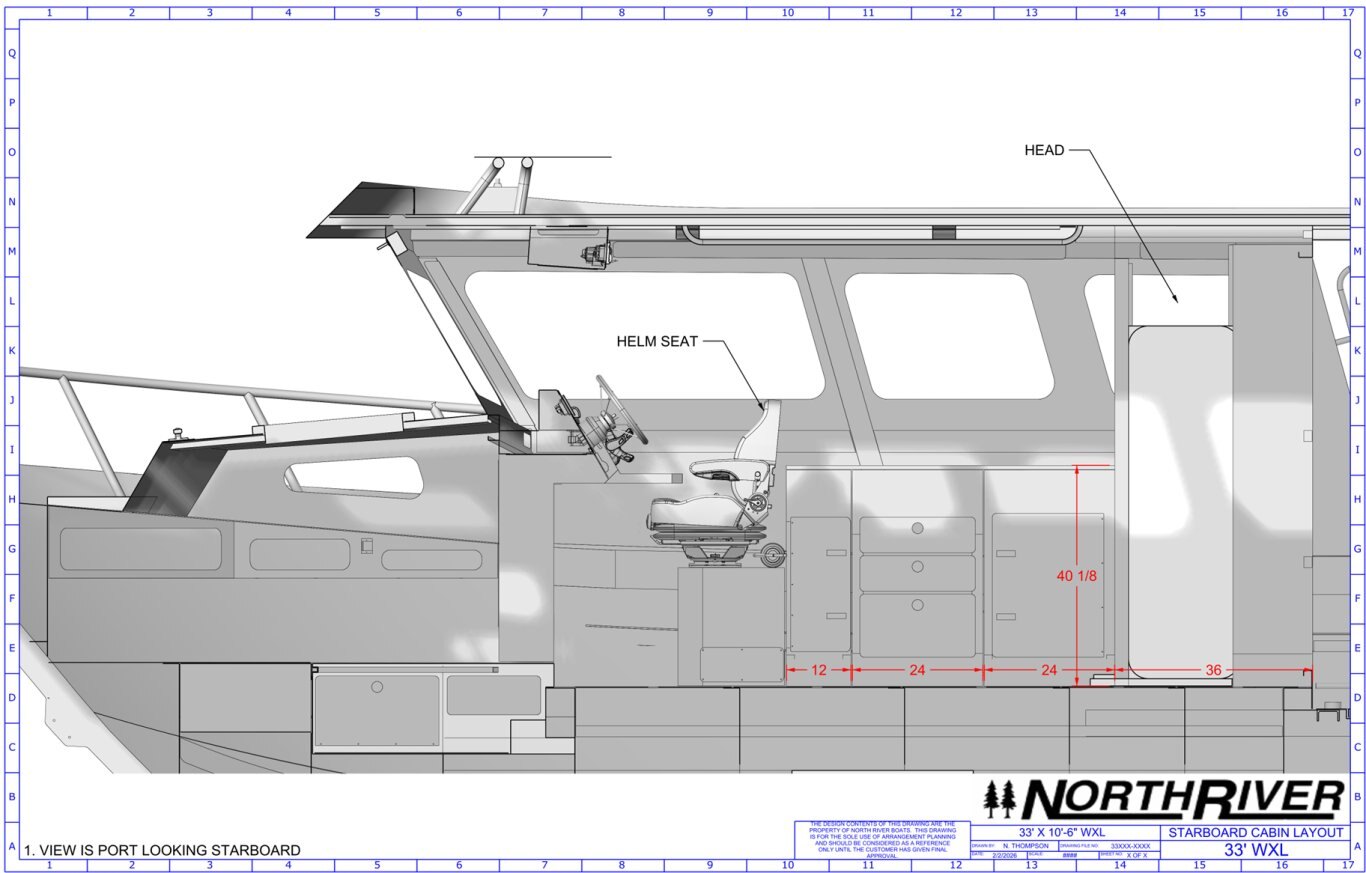1366x873 pixels.
Task: Select the HEAD callout label
Action: [x=1044, y=150]
